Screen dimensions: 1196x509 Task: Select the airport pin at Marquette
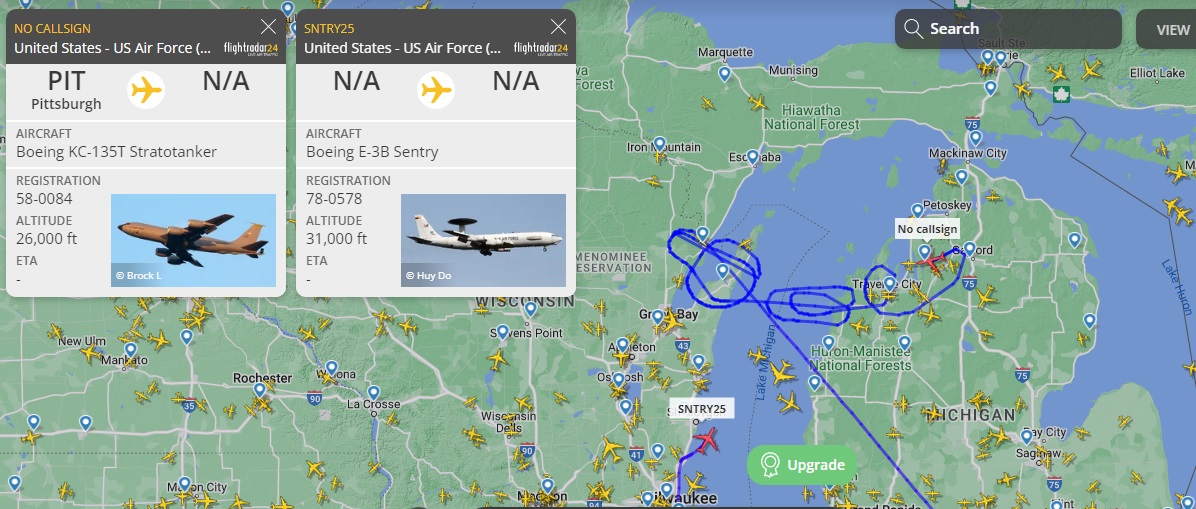click(725, 73)
